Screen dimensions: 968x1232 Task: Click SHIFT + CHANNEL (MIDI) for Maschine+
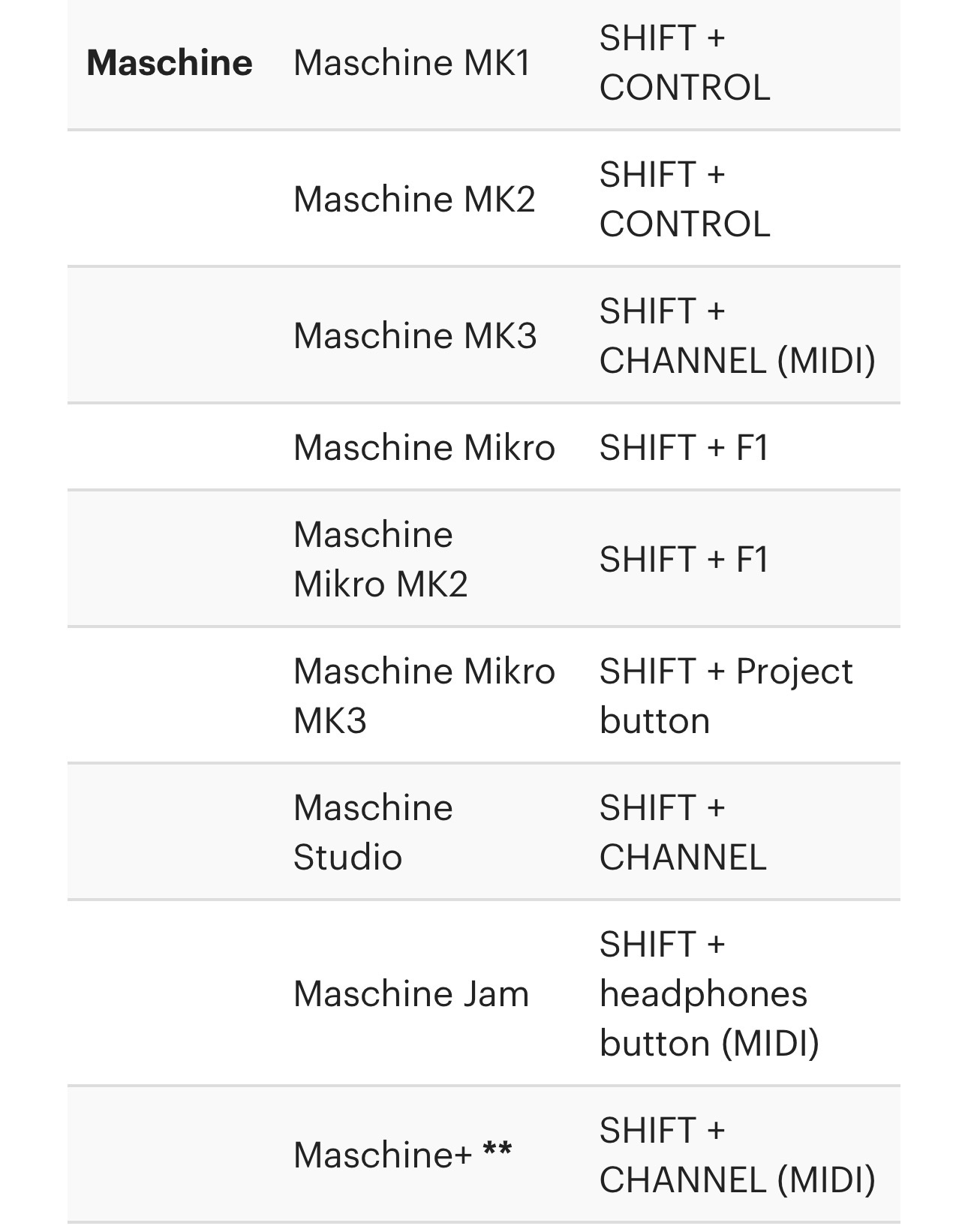[737, 1154]
